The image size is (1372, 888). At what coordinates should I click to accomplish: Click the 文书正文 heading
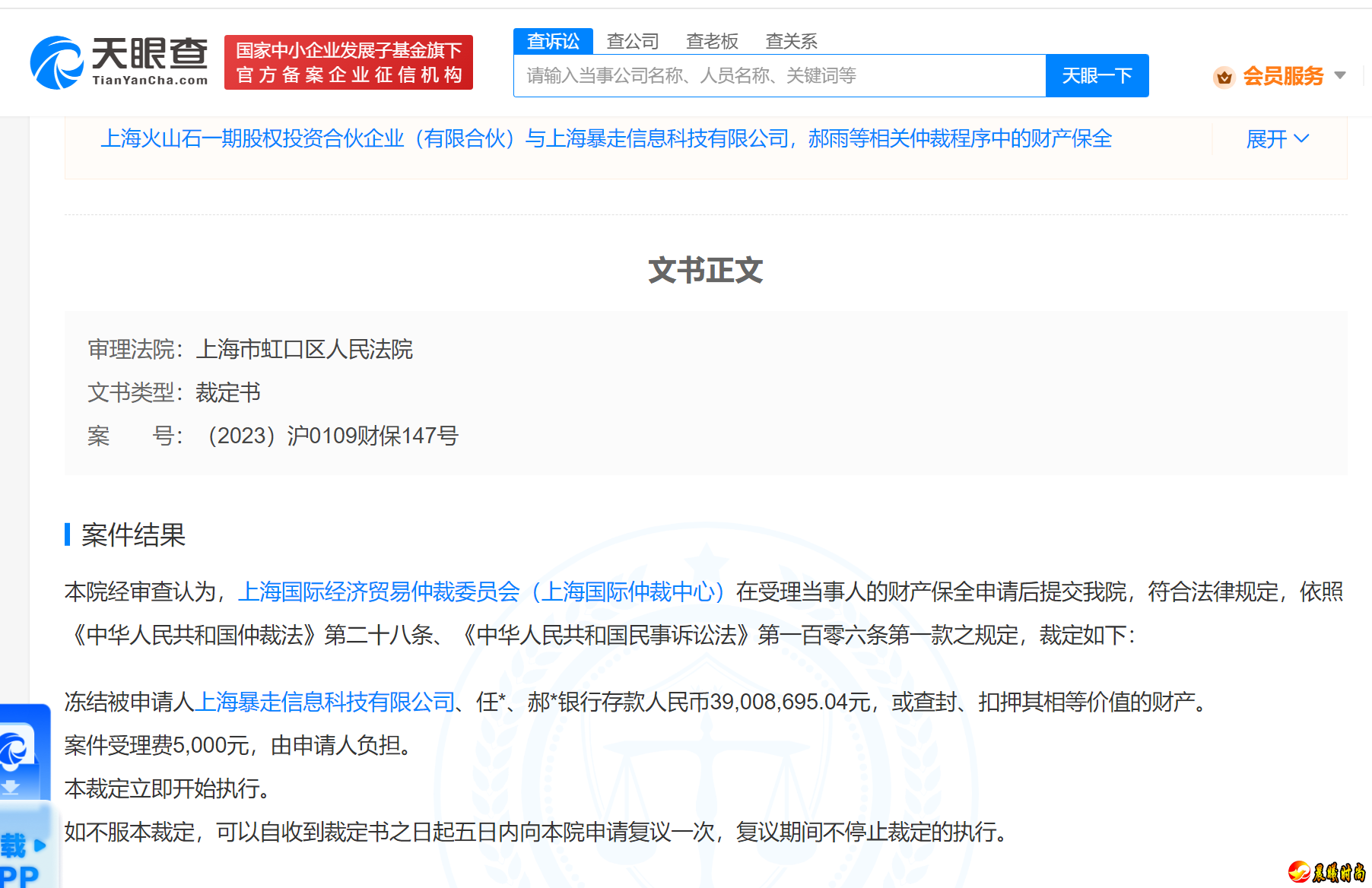click(705, 271)
